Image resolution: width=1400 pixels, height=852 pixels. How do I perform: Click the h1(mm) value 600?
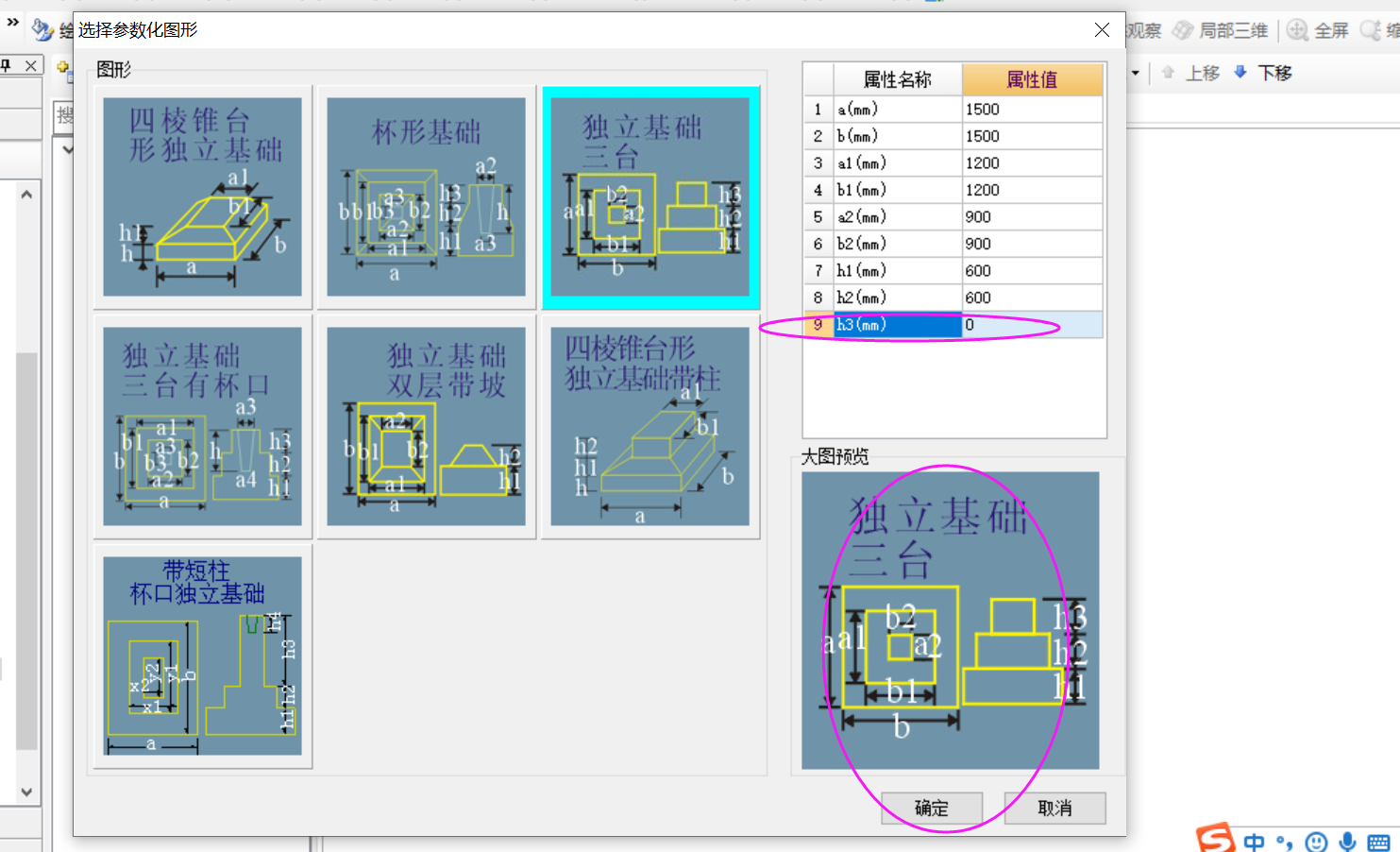(1032, 271)
